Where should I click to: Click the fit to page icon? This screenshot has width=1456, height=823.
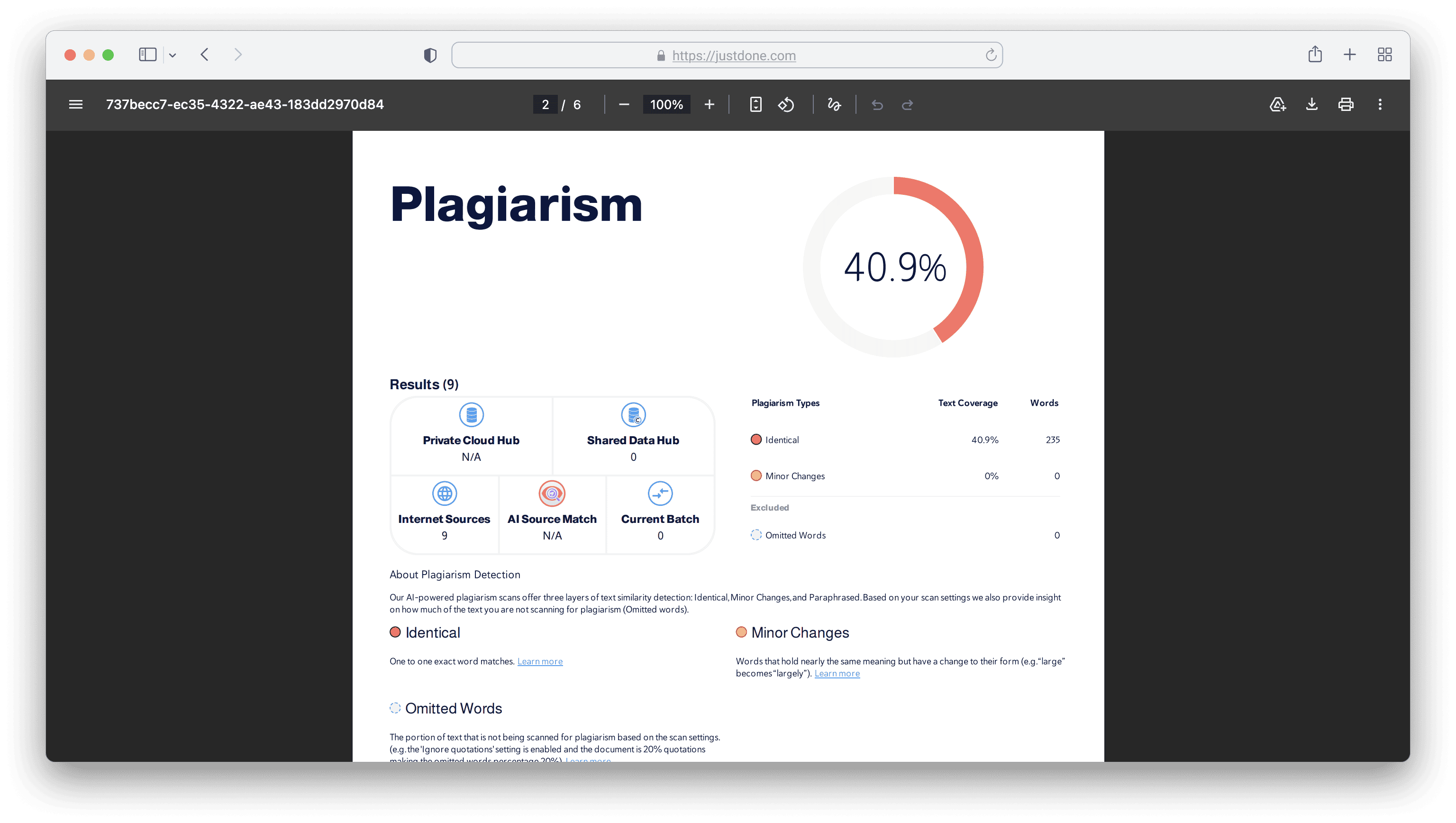(x=755, y=105)
